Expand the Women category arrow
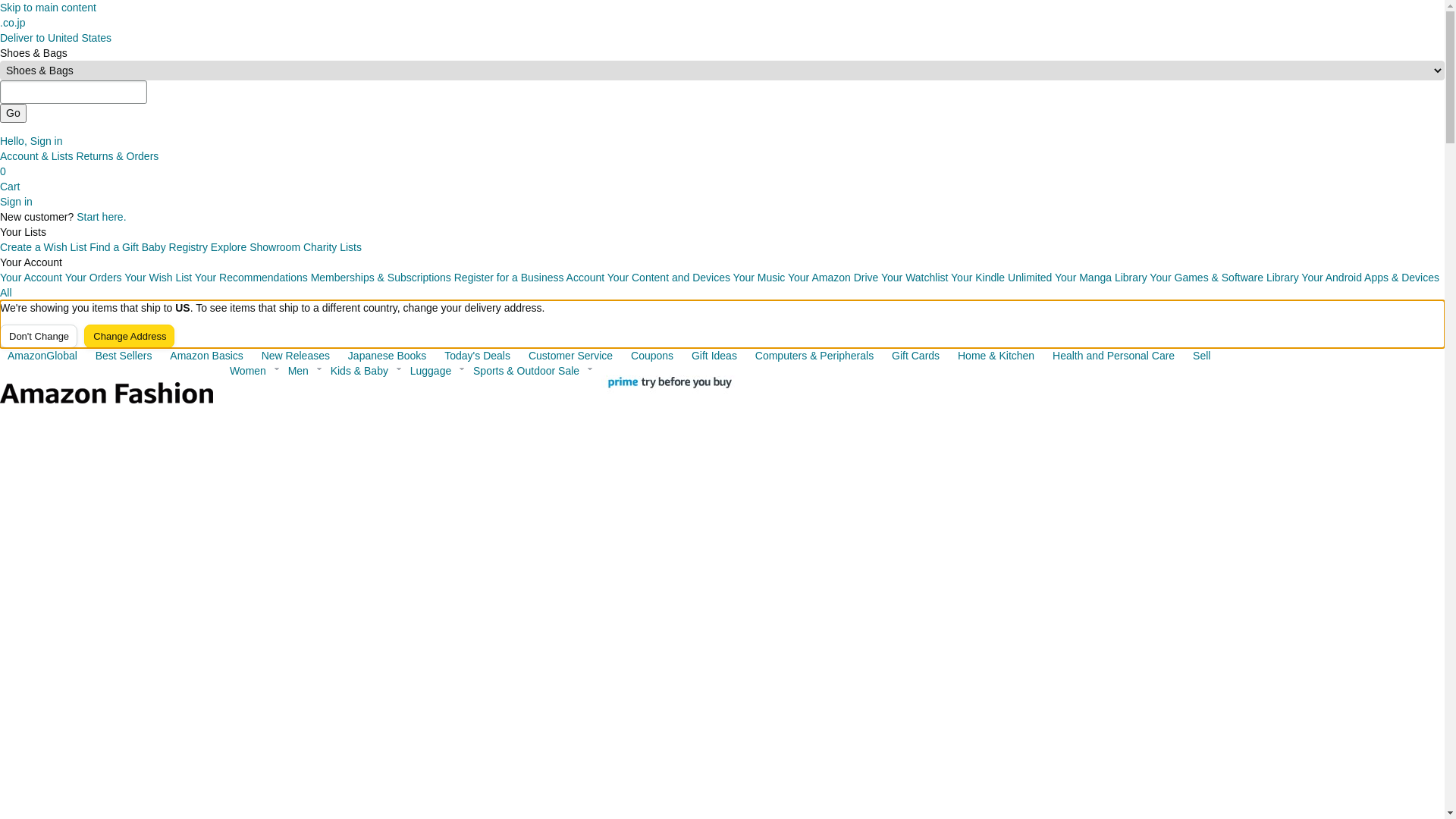 [277, 369]
